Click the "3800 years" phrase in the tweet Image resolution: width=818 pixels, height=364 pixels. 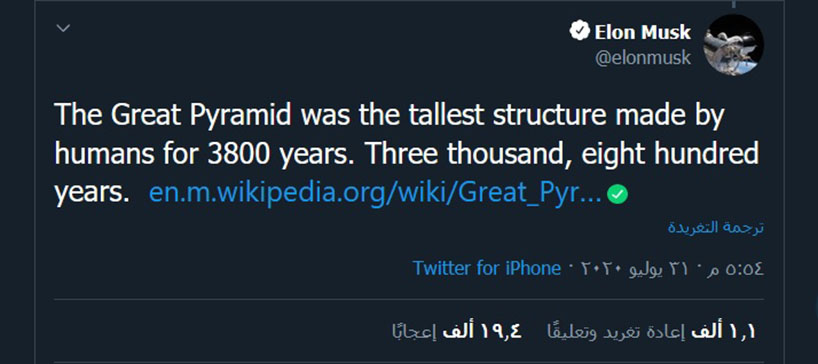coord(282,155)
